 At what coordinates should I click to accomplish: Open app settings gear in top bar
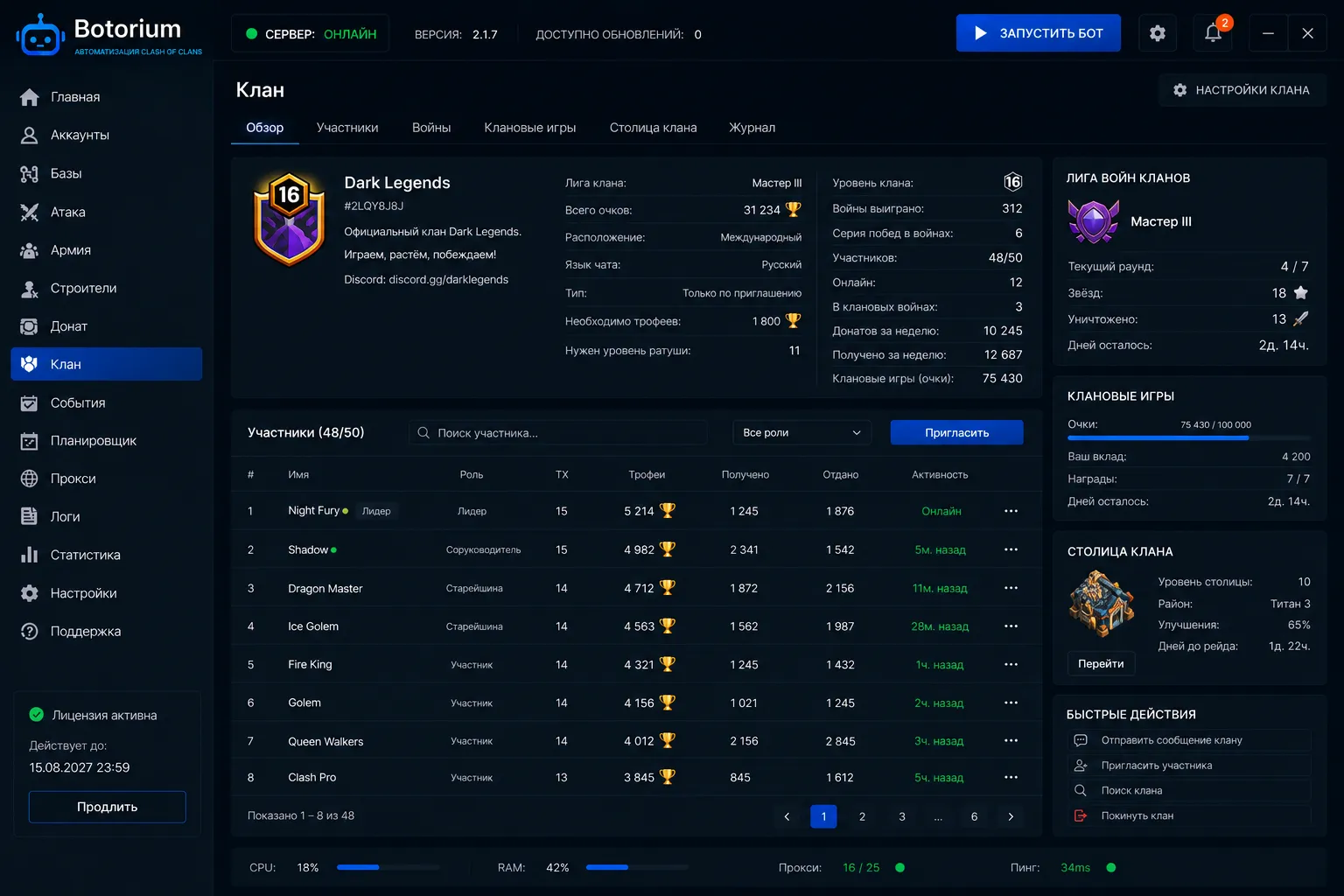coord(1158,33)
